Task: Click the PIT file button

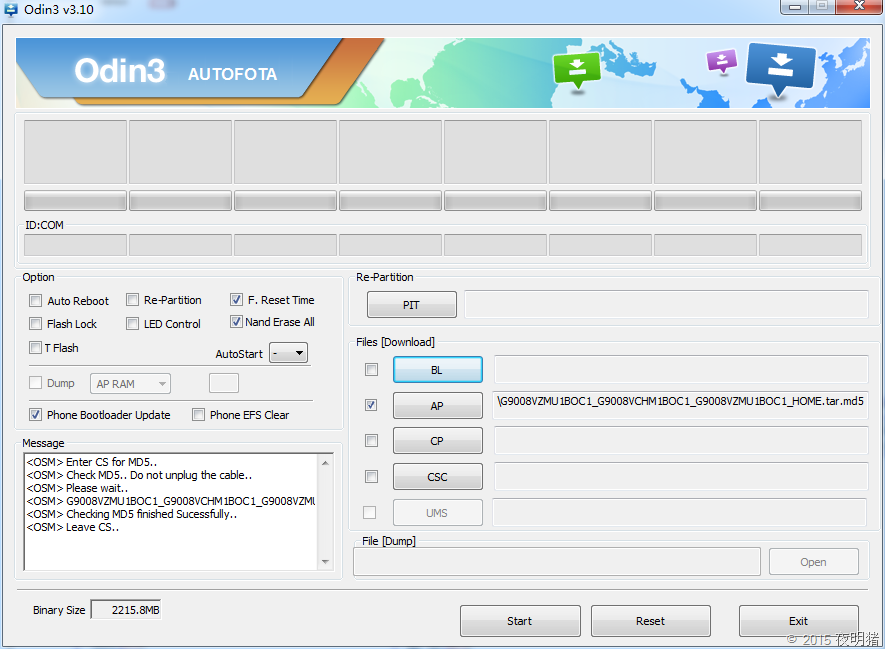Action: tap(411, 304)
